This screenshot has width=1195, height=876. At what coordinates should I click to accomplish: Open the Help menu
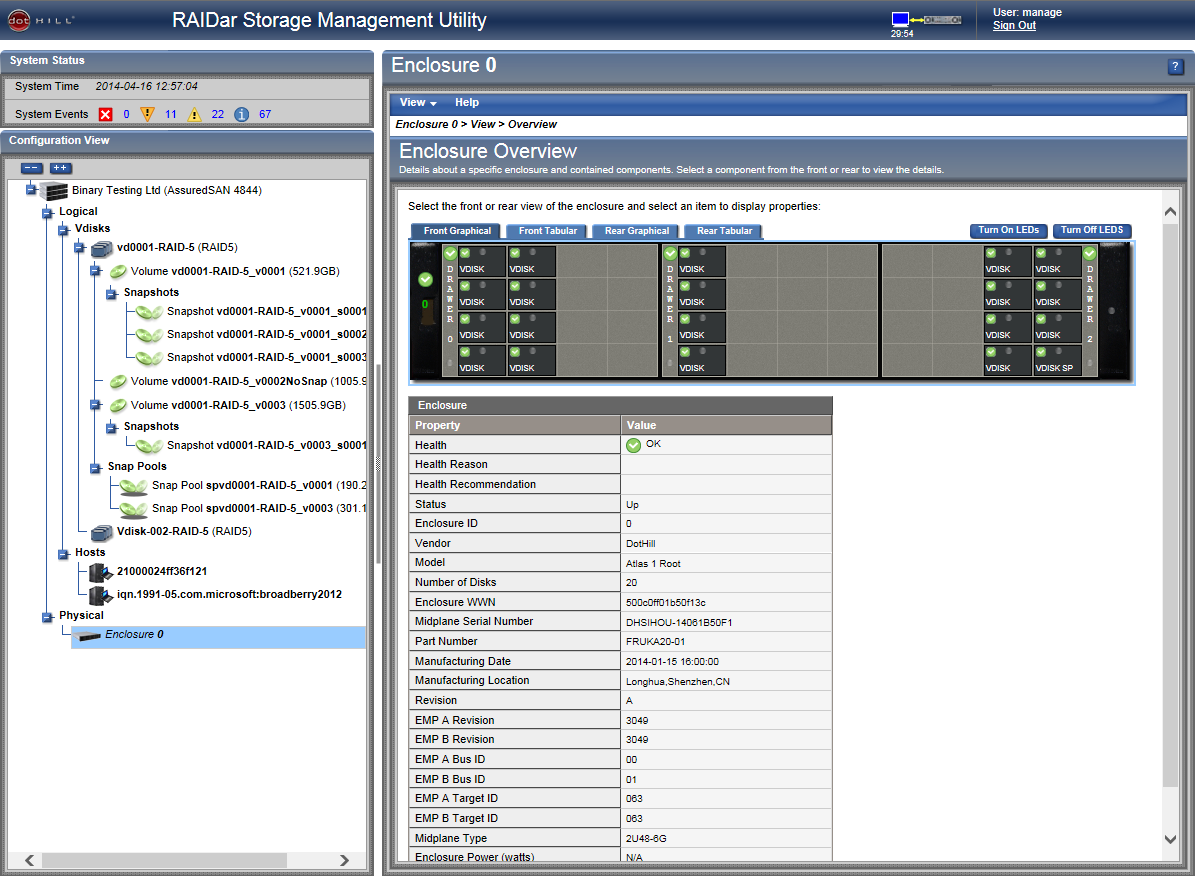[466, 102]
